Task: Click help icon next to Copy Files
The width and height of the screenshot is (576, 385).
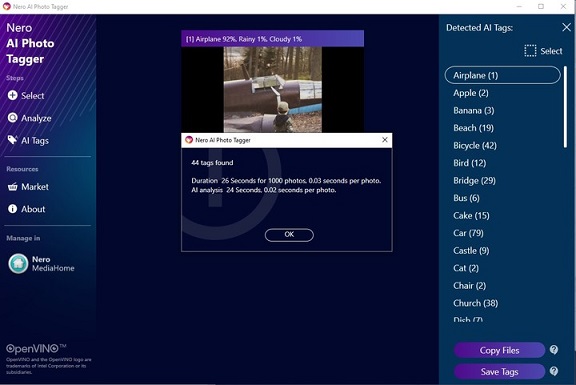Action: [554, 350]
